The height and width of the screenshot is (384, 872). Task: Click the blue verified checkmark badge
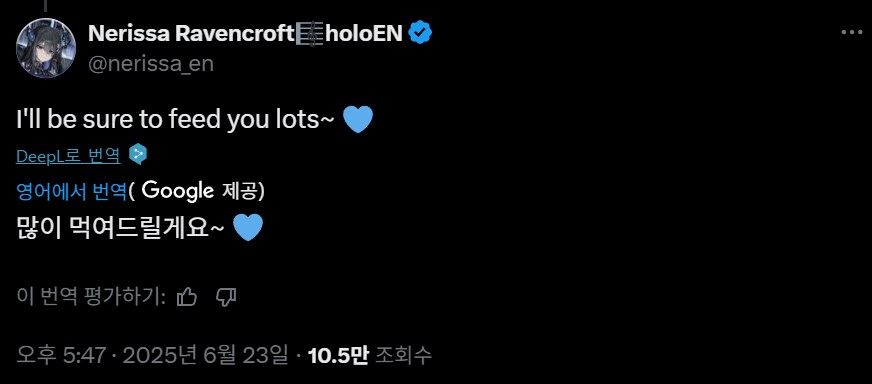coord(420,33)
